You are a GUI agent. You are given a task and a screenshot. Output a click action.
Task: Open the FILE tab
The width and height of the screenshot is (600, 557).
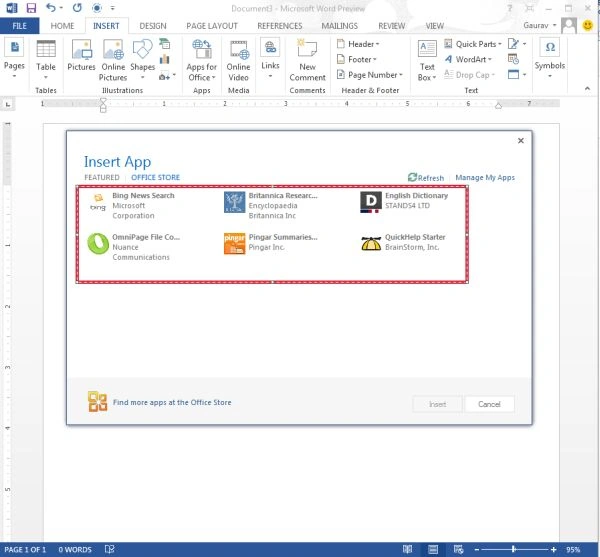click(20, 26)
